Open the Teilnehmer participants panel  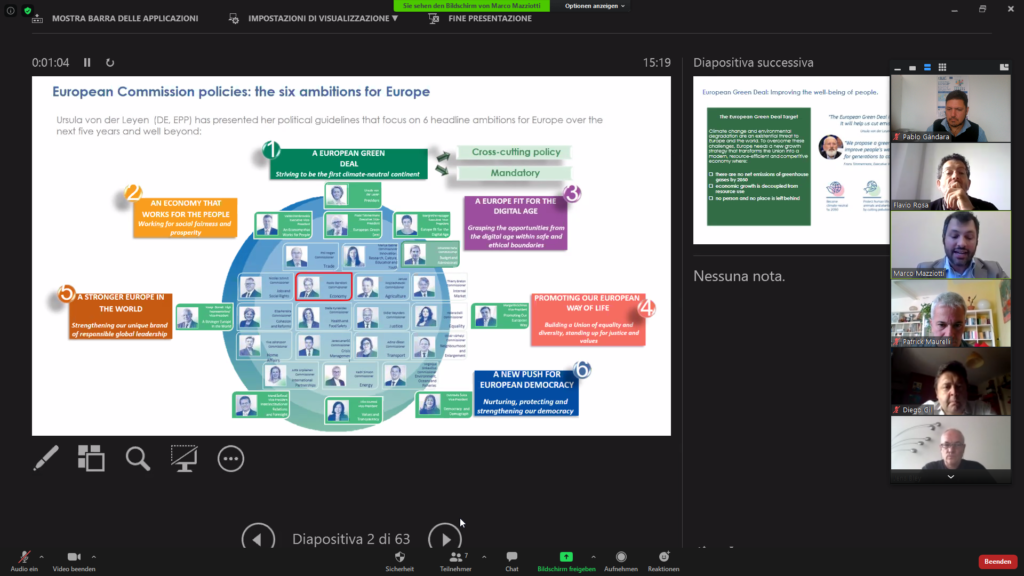coord(455,557)
